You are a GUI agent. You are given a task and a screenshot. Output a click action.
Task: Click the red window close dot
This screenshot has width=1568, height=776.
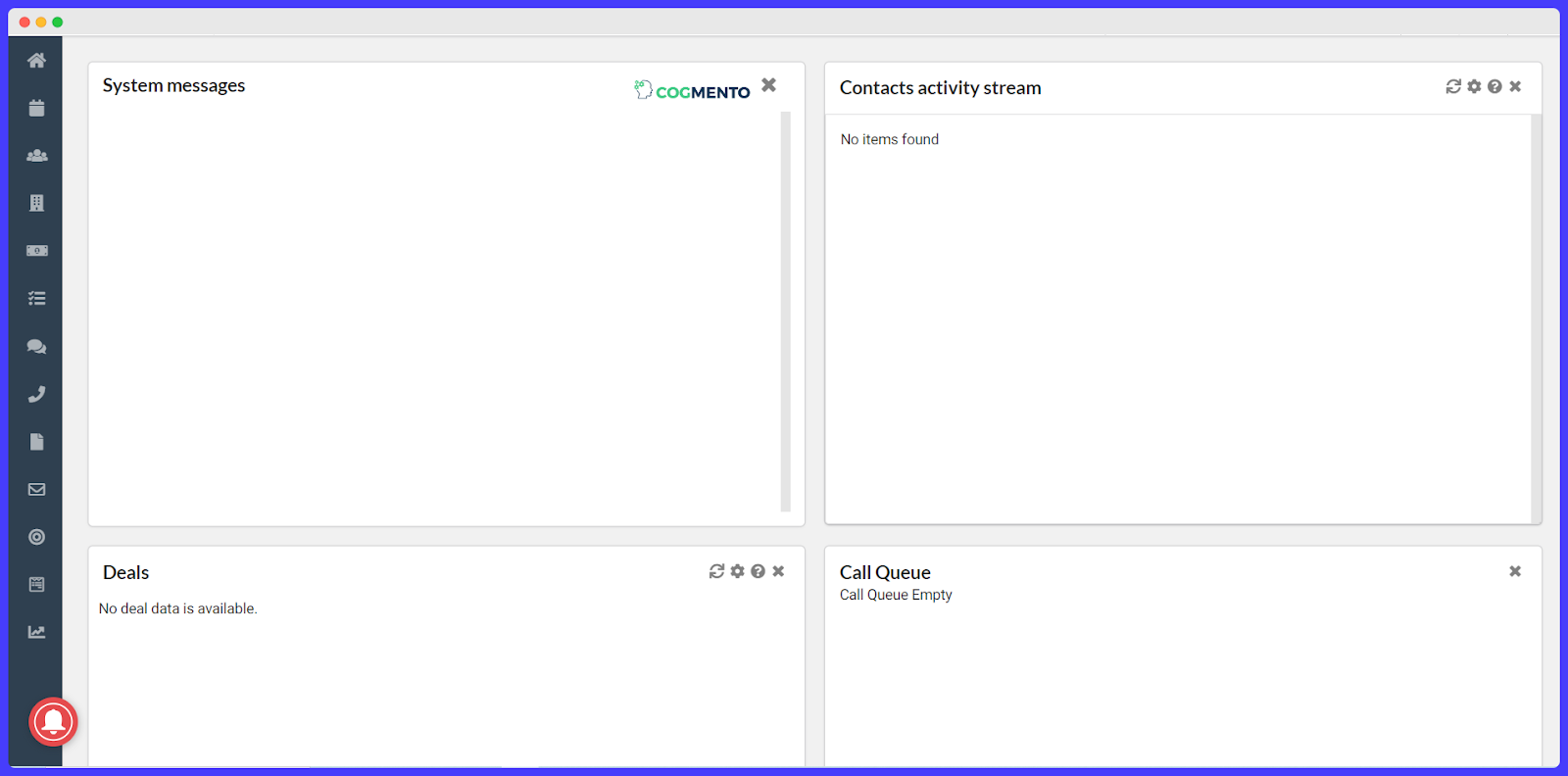[x=24, y=22]
